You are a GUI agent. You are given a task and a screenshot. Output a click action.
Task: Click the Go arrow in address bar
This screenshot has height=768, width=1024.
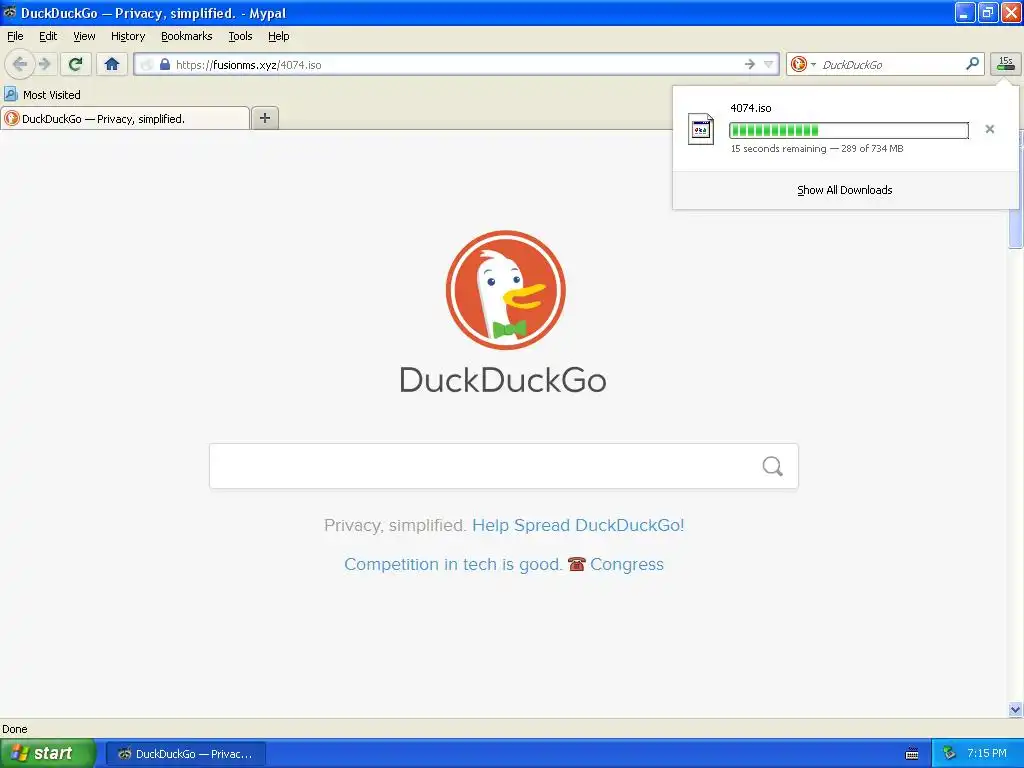(x=750, y=64)
